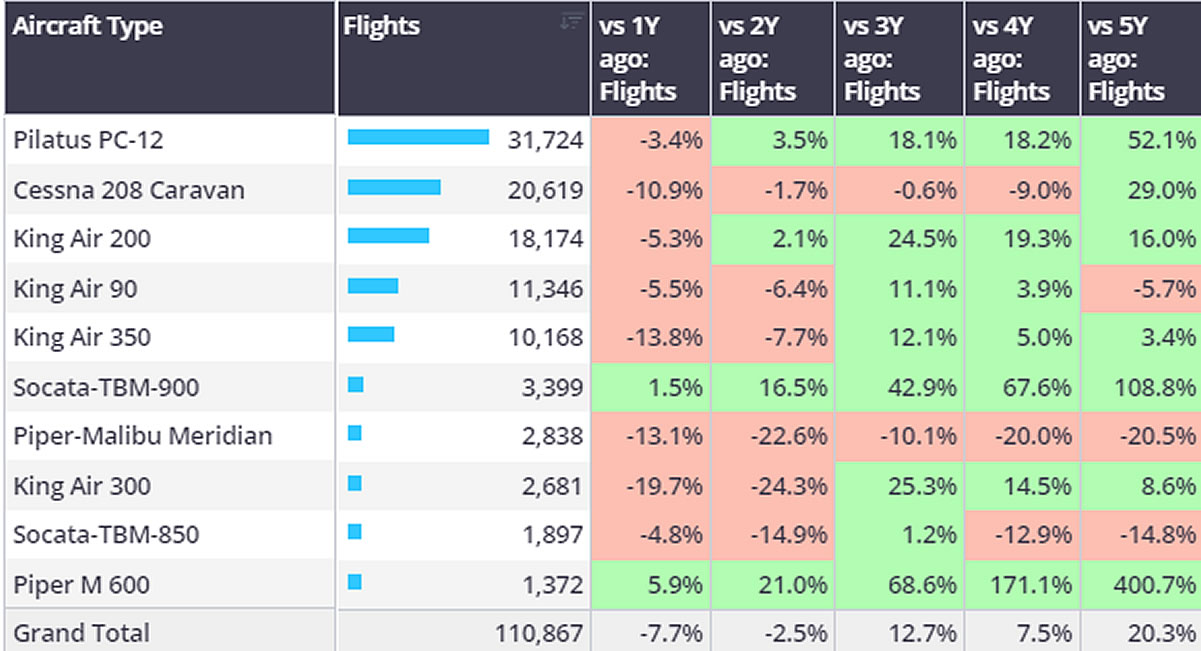Click the flights value 20,619
The width and height of the screenshot is (1201, 651).
[x=545, y=190]
